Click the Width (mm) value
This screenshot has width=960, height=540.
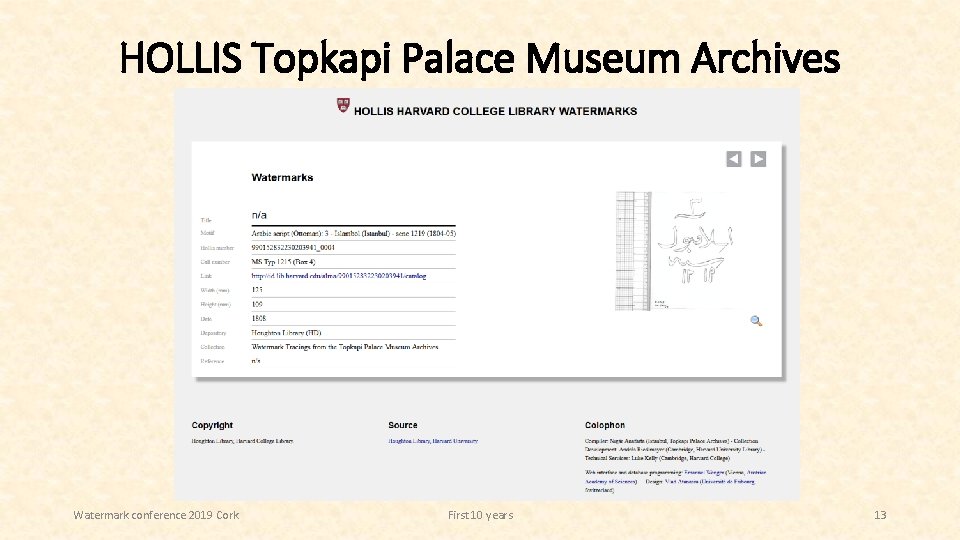pos(257,290)
